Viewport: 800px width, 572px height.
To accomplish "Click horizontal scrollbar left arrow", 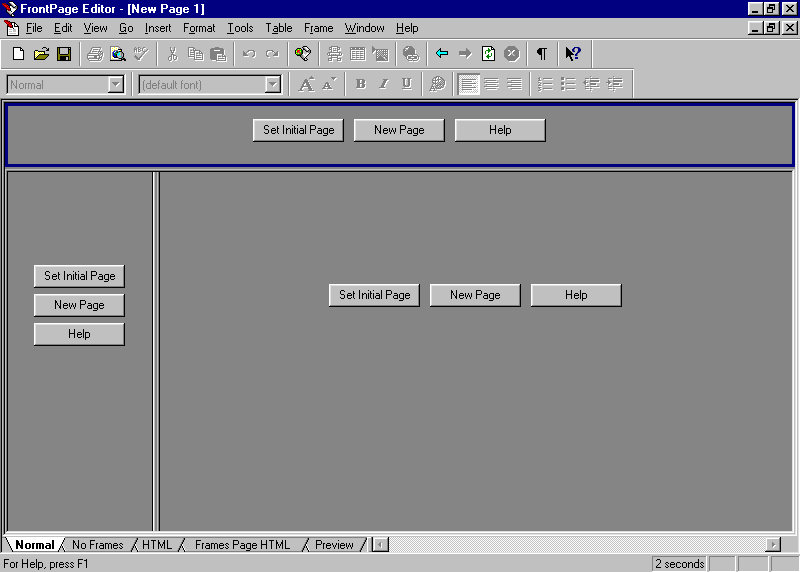I will [x=380, y=545].
